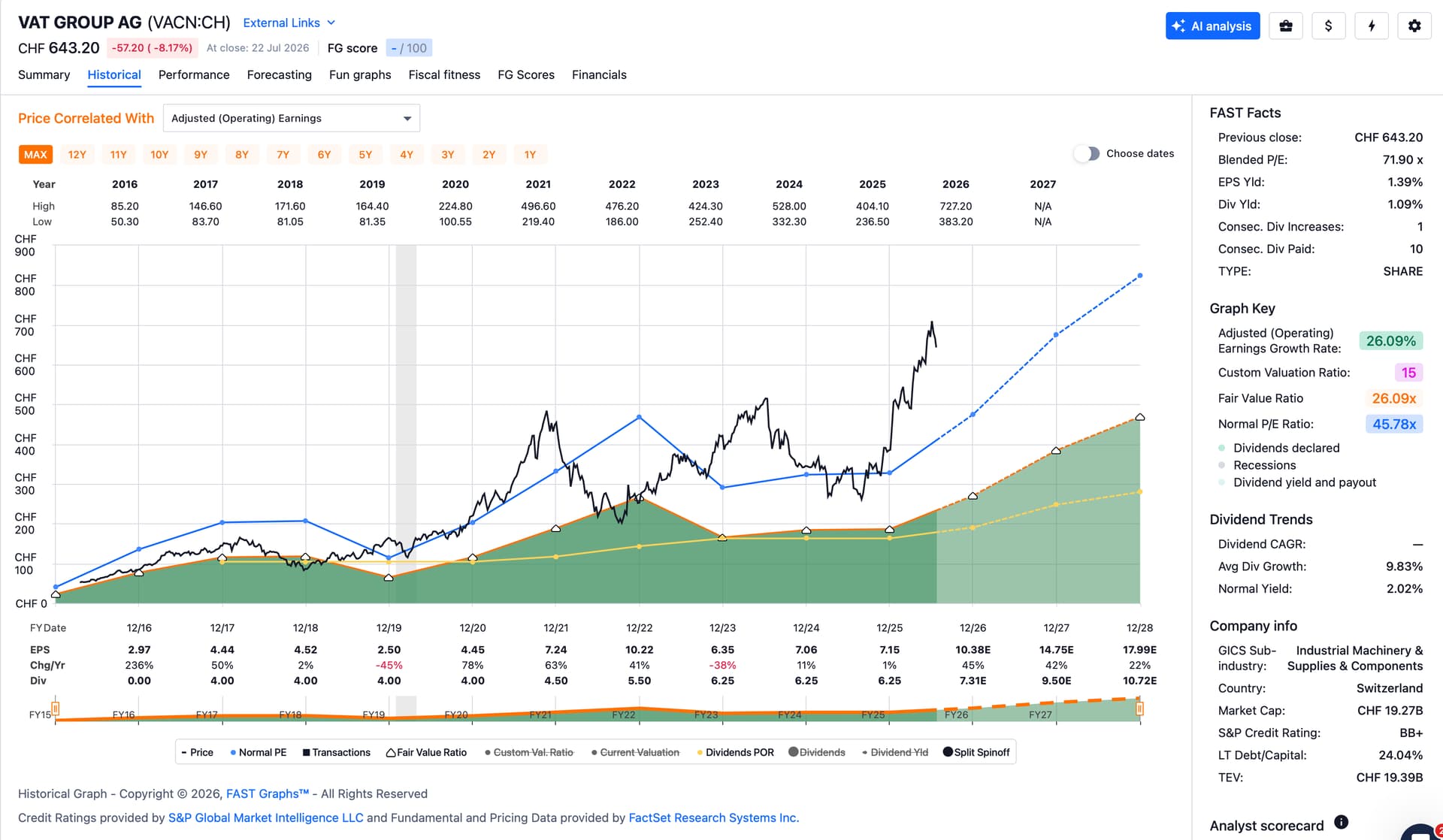Select the 4Y time range
Screen dimensions: 1443x840
[407, 155]
